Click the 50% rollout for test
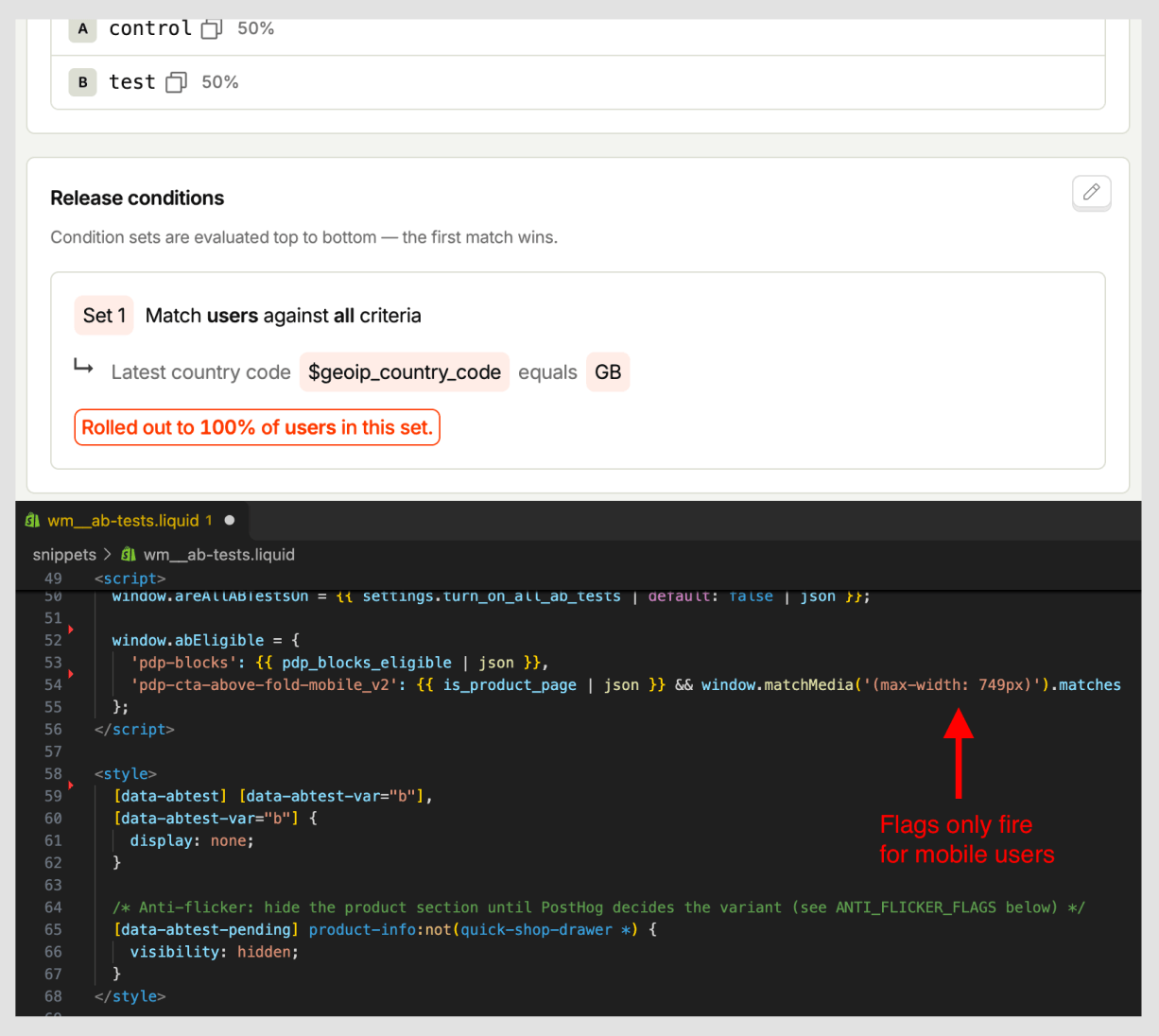The width and height of the screenshot is (1159, 1036). click(x=220, y=82)
